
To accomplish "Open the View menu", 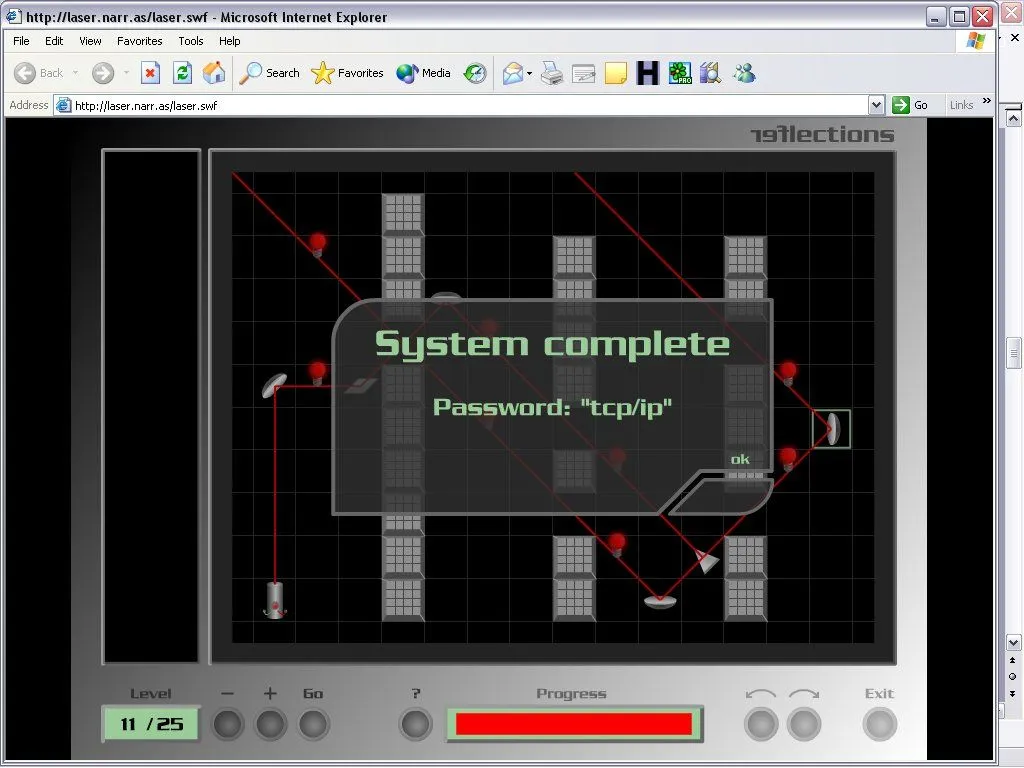I will 90,41.
